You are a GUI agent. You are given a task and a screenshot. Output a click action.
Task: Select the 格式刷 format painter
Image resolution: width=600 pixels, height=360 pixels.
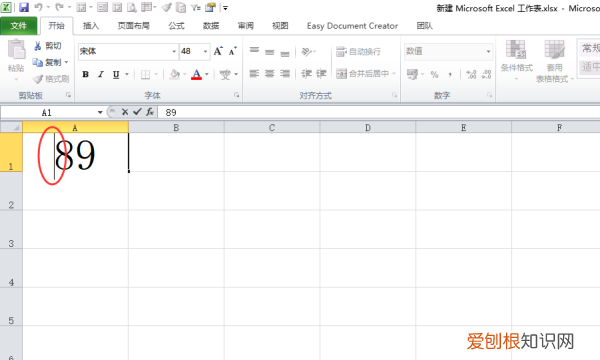(51, 79)
